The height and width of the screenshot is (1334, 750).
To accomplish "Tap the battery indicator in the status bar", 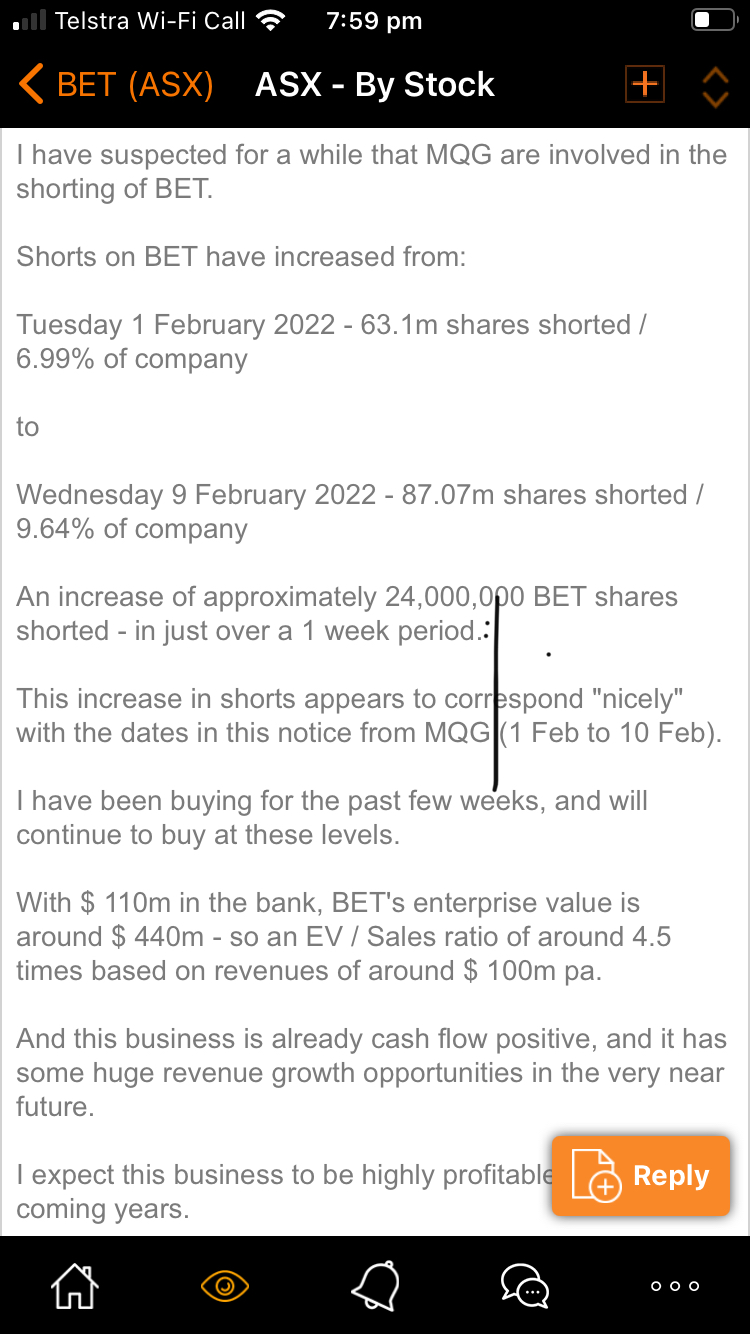I will click(715, 20).
